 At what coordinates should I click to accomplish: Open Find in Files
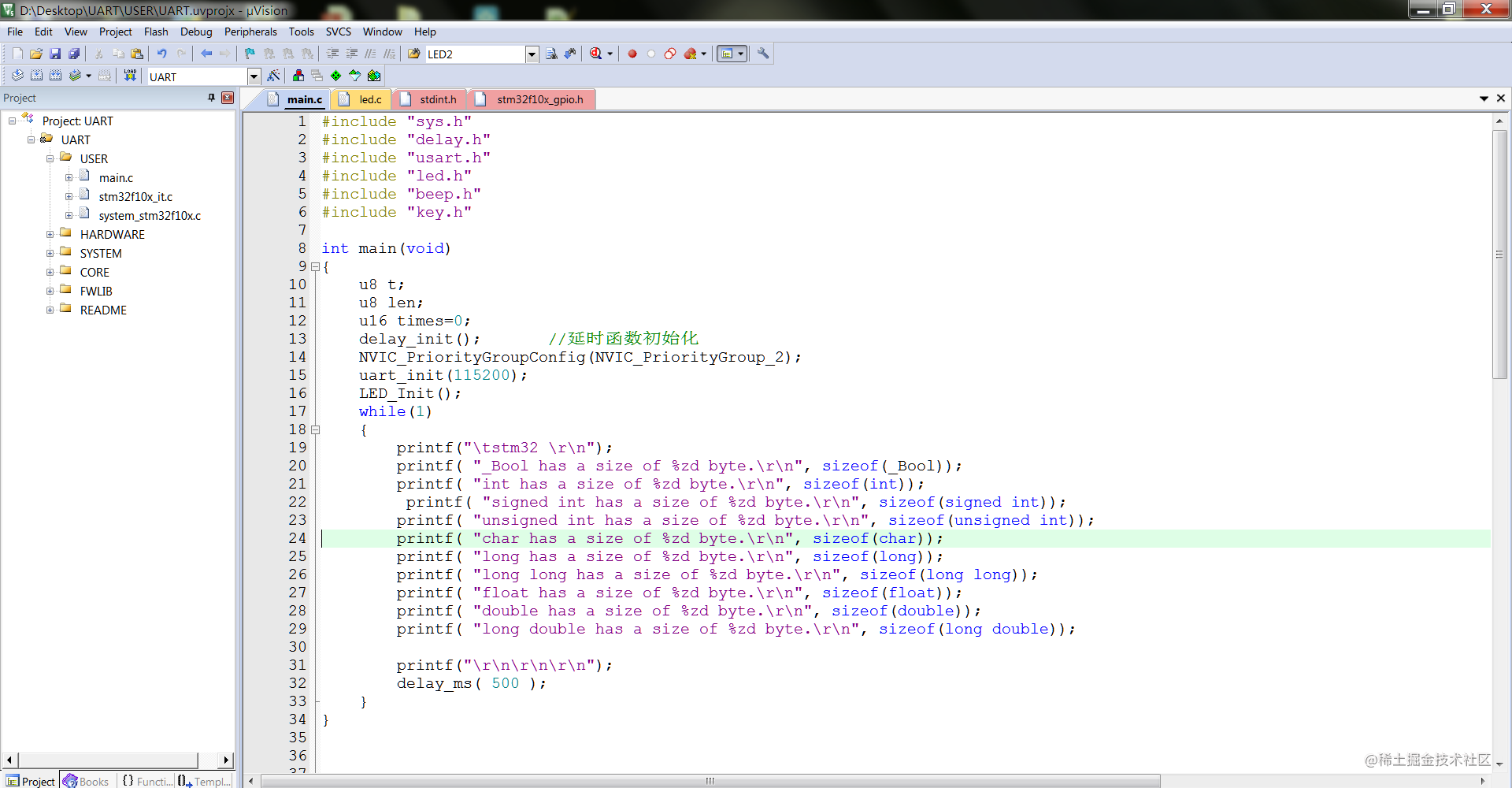point(414,54)
